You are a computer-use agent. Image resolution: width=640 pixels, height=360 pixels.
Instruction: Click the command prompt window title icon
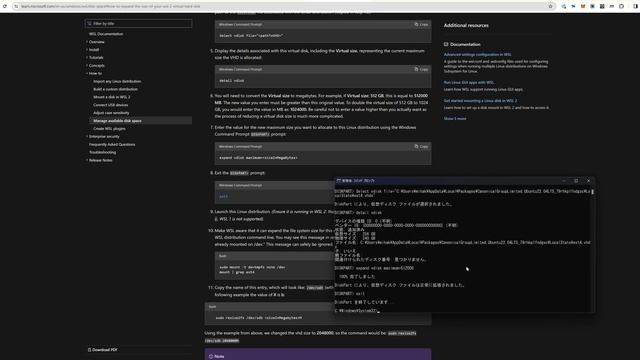pyautogui.click(x=339, y=180)
